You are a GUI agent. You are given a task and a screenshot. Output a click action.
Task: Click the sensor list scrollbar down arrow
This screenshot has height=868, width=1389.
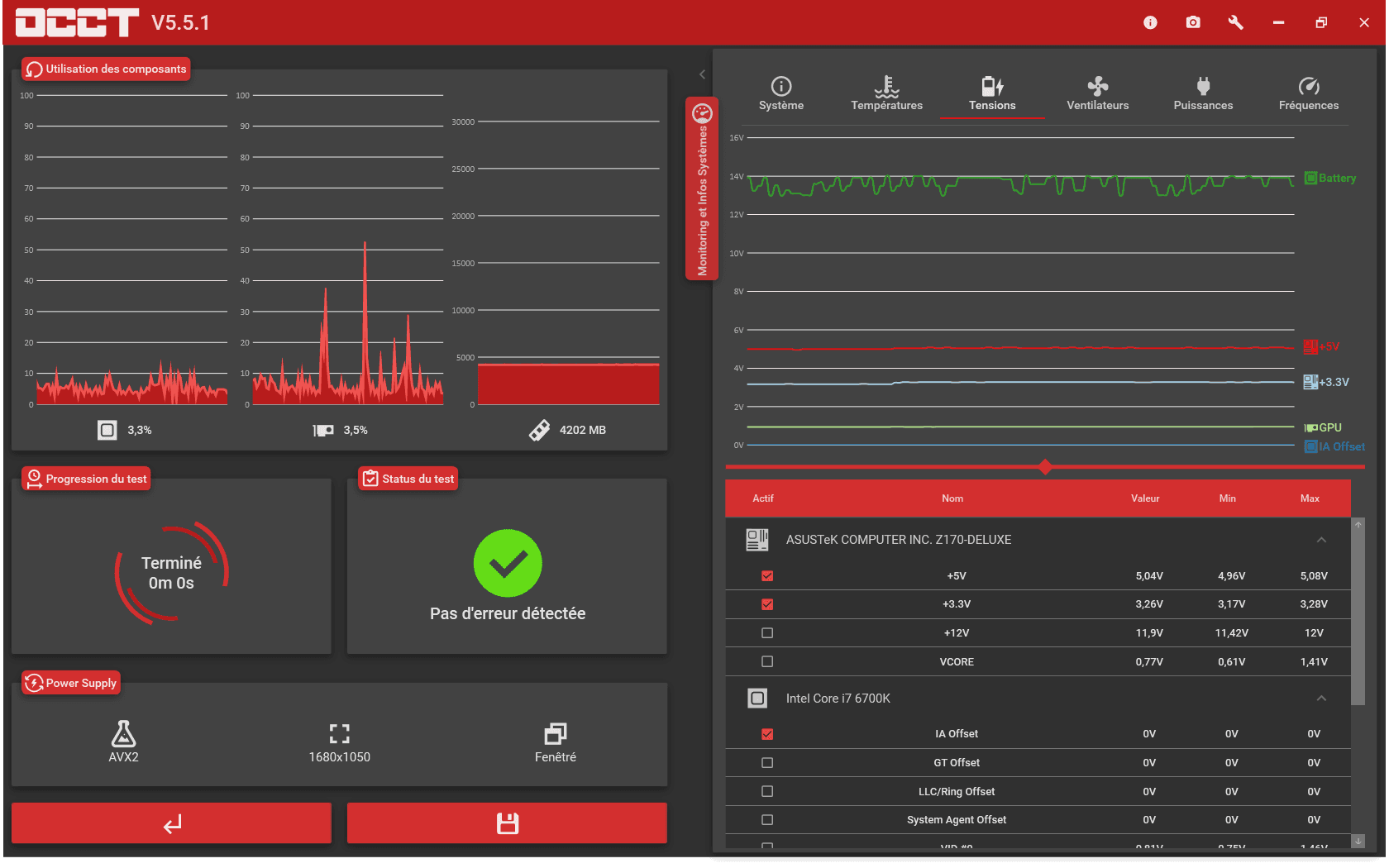(1358, 841)
